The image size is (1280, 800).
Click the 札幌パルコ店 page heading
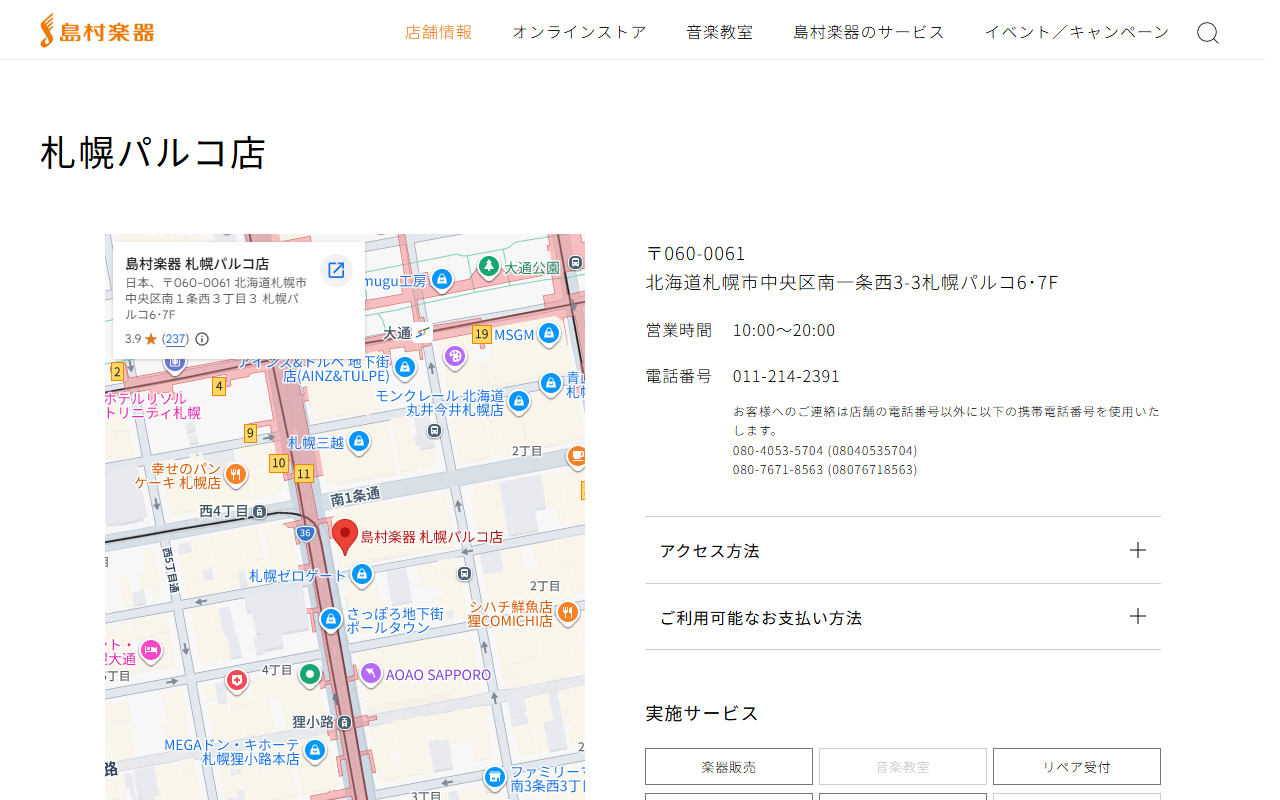(153, 153)
